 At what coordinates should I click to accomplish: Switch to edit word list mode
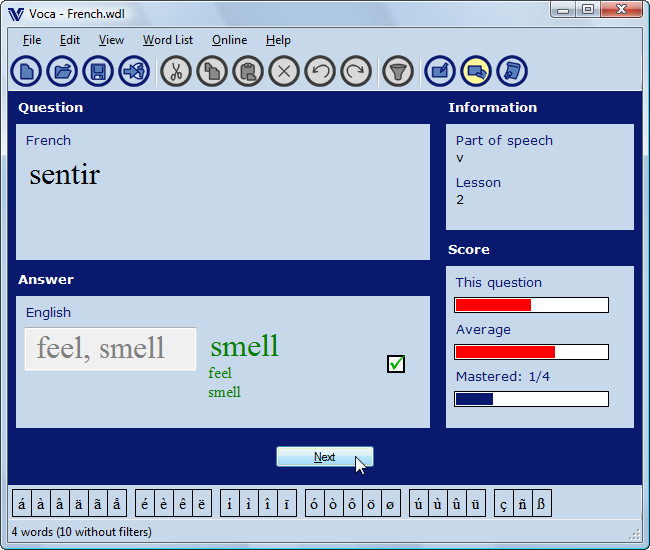pos(440,71)
